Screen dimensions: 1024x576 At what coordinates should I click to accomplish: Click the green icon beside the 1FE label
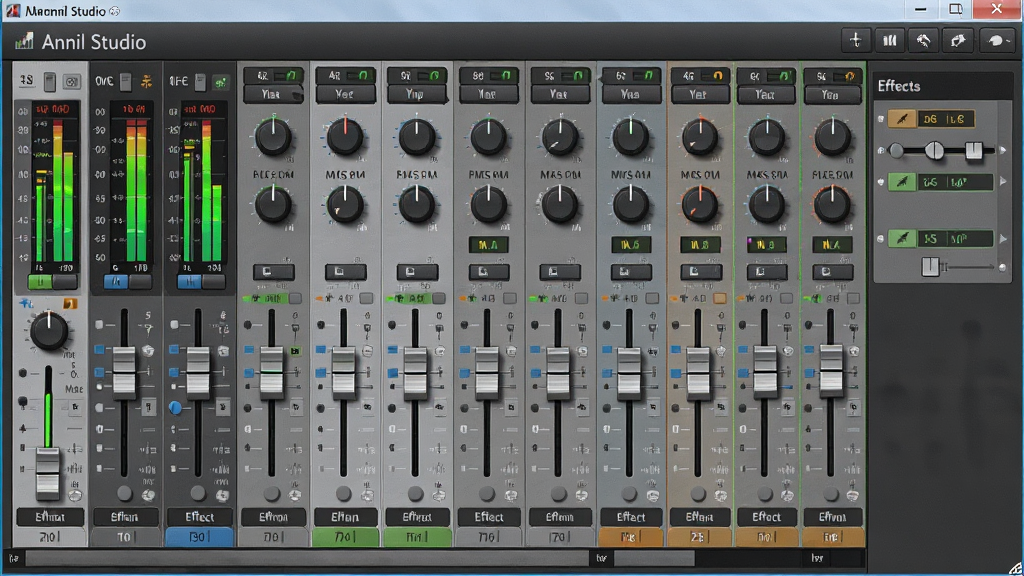pyautogui.click(x=221, y=82)
